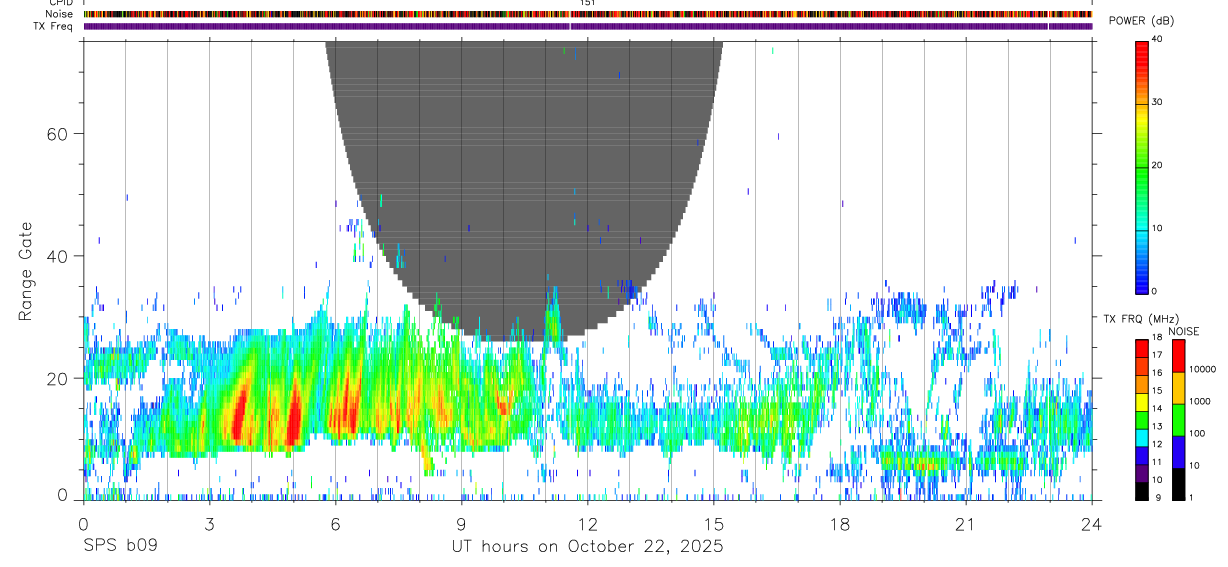Select the green 100-1000 NOISE colorbar segment

click(1177, 419)
